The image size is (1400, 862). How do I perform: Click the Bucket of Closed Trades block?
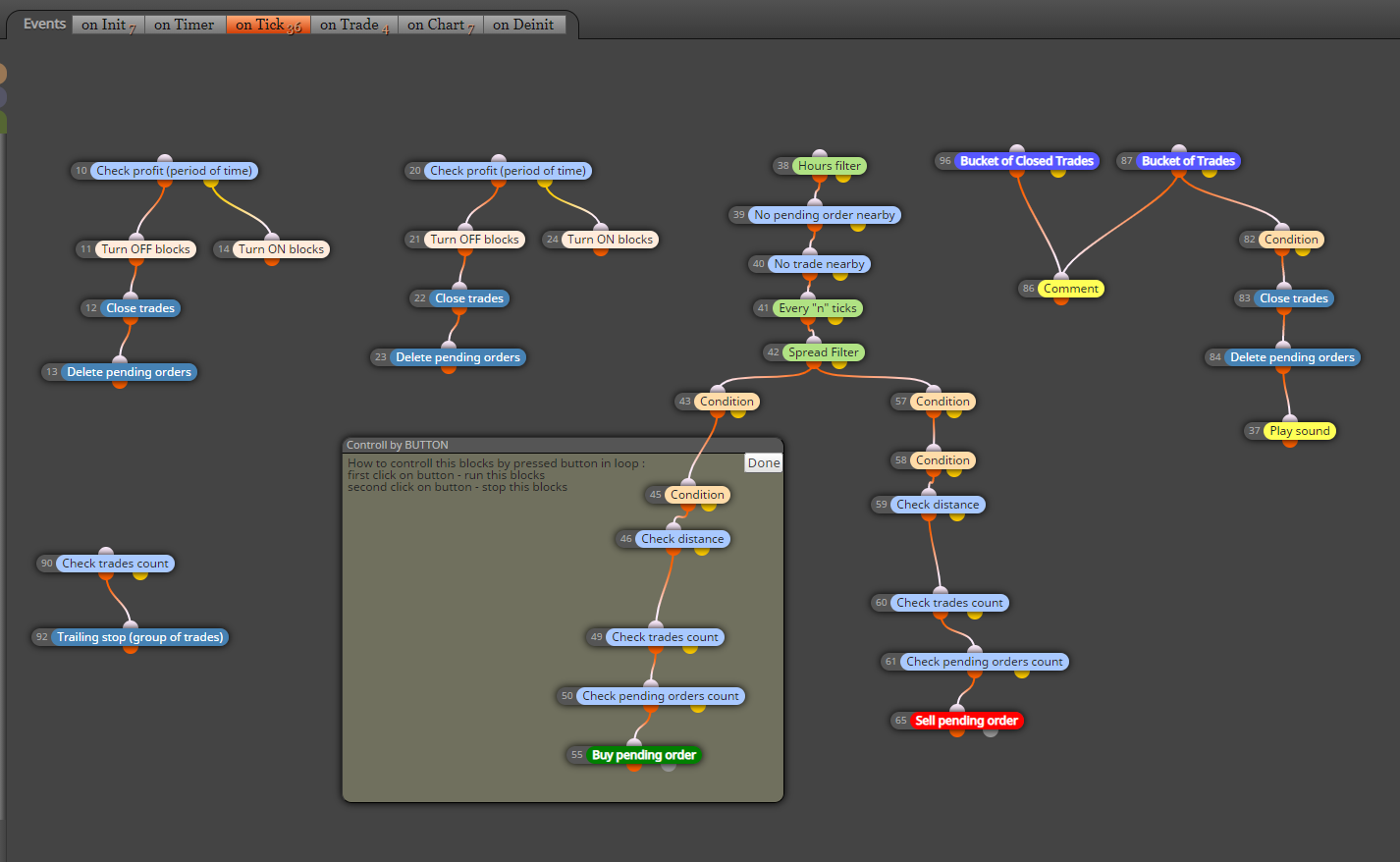tap(1026, 161)
